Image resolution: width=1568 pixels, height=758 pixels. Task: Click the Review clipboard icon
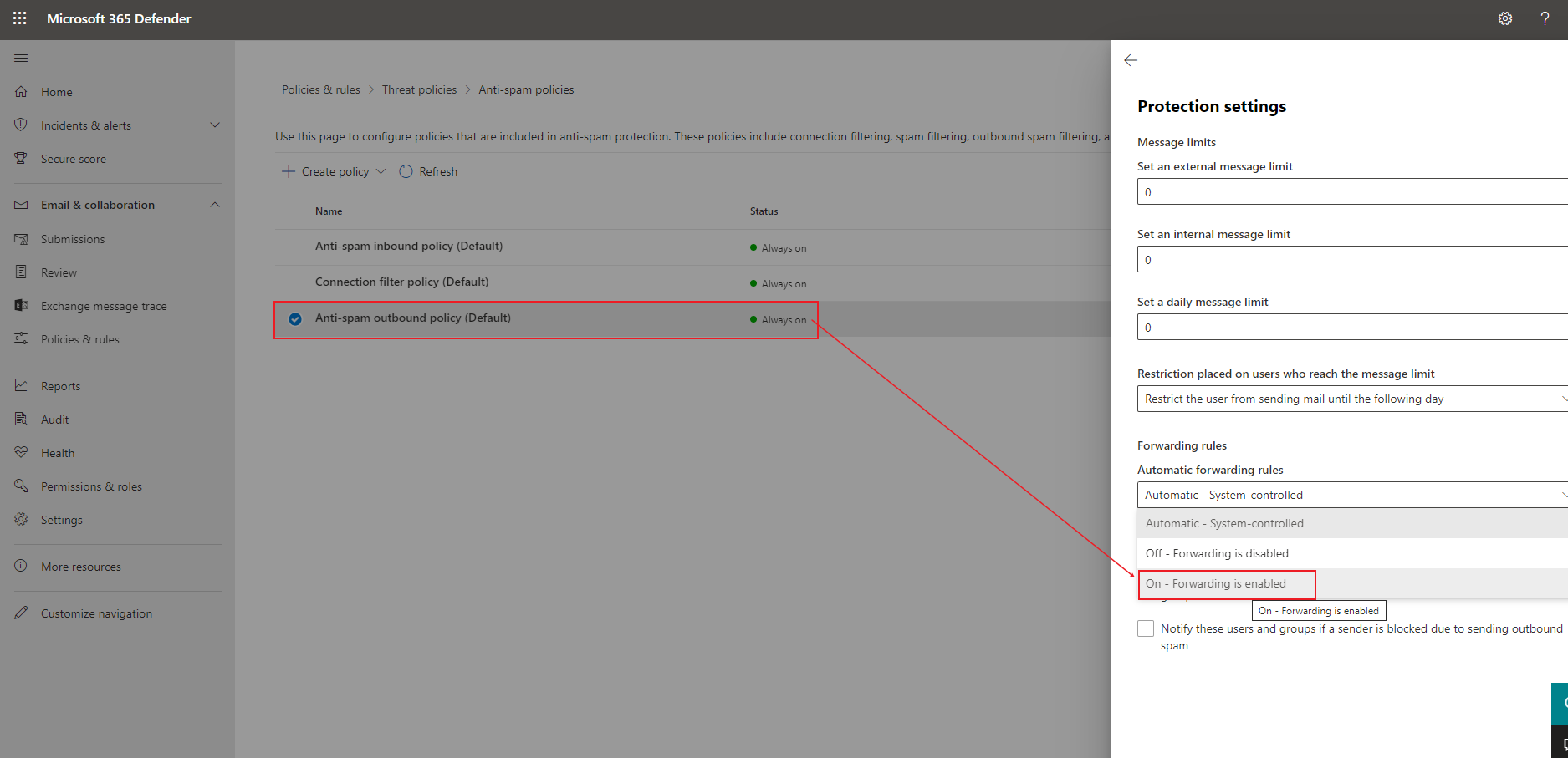(x=21, y=272)
